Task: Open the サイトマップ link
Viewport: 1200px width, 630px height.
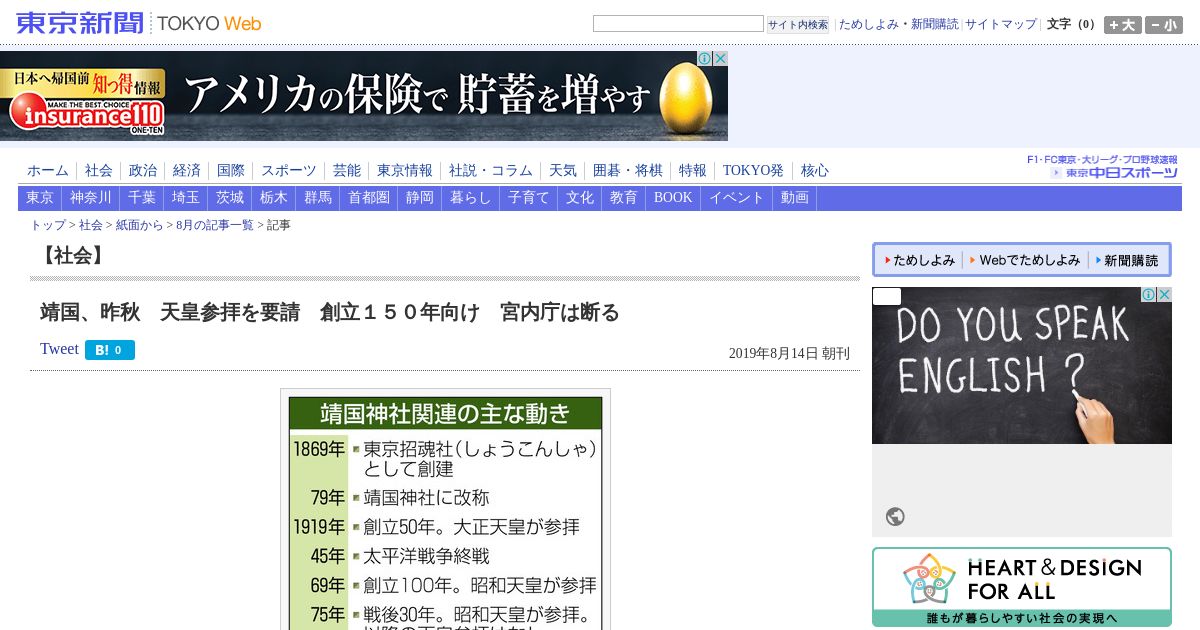Action: [x=1001, y=24]
